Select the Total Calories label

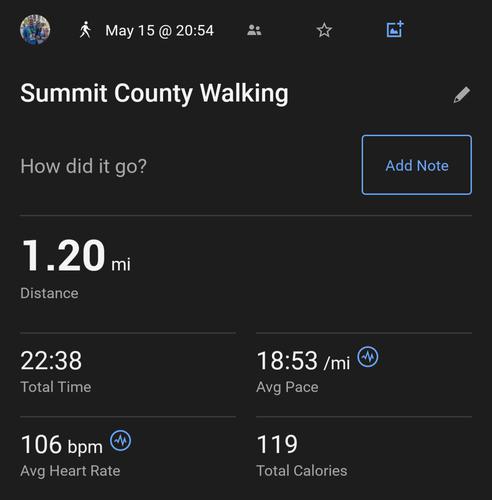coord(302,471)
